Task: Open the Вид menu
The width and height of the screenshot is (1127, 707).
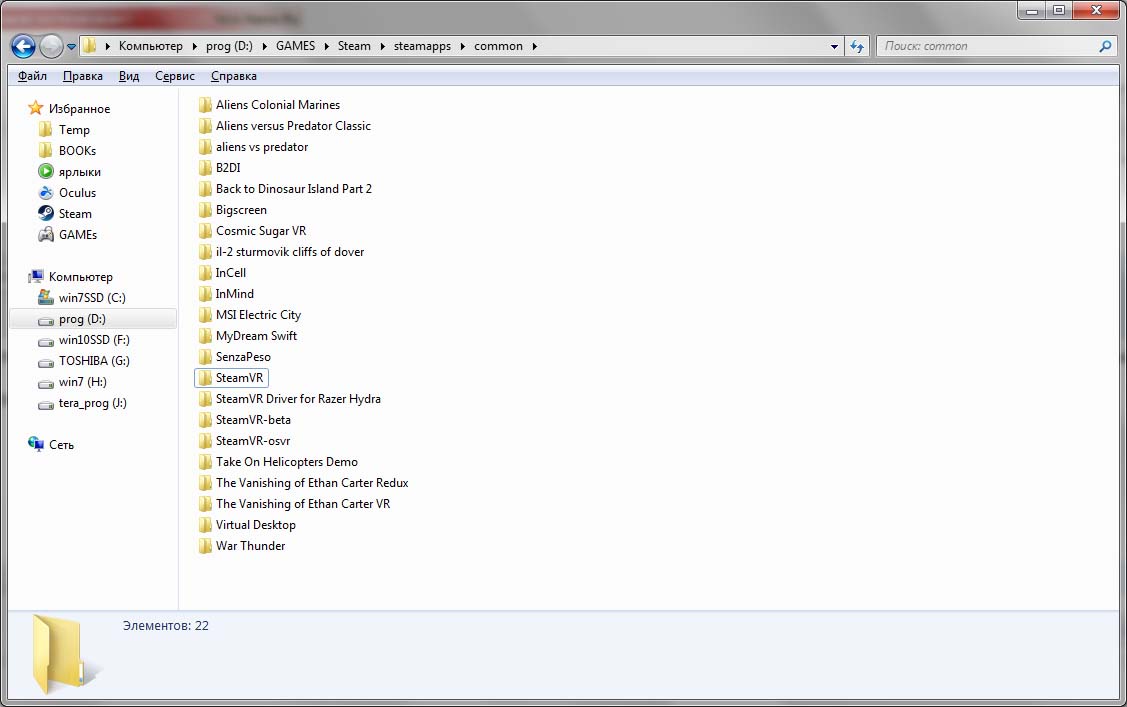Action: [129, 76]
